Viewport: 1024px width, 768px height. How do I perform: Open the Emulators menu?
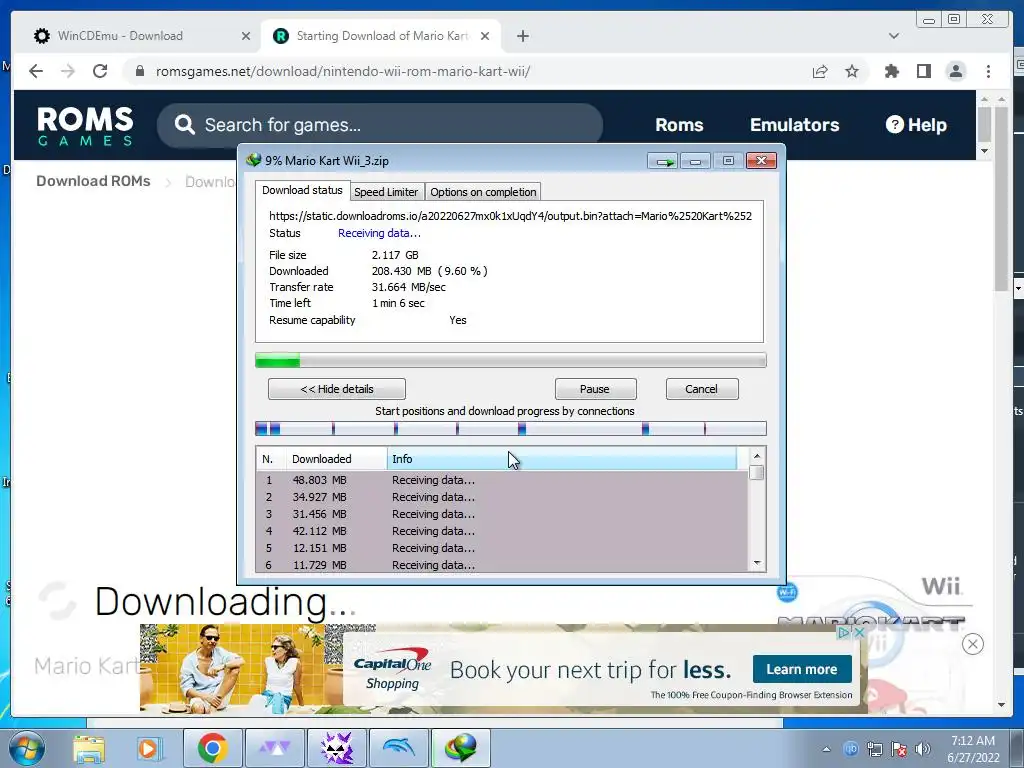(794, 125)
